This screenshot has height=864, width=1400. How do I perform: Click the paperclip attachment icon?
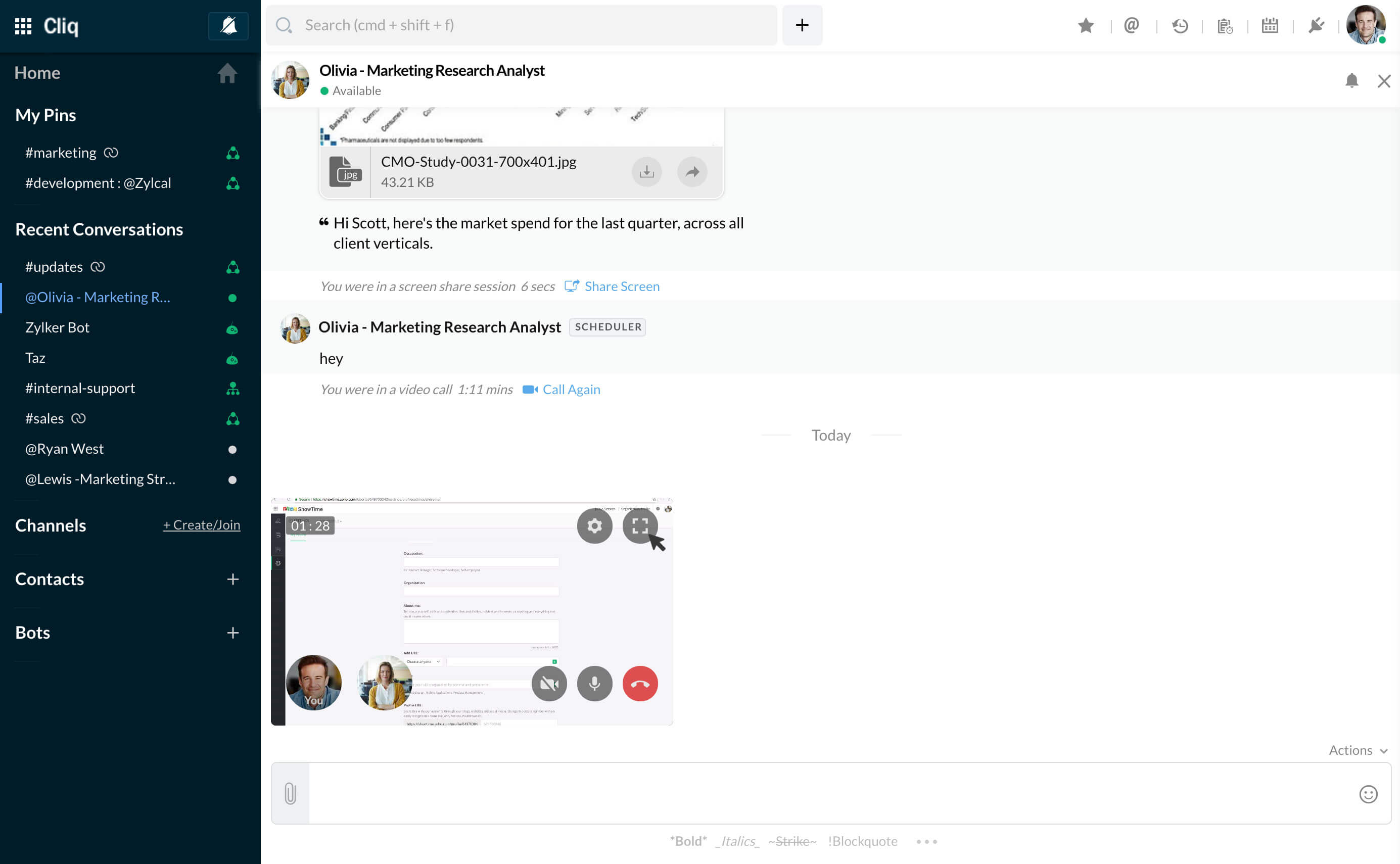coord(290,793)
